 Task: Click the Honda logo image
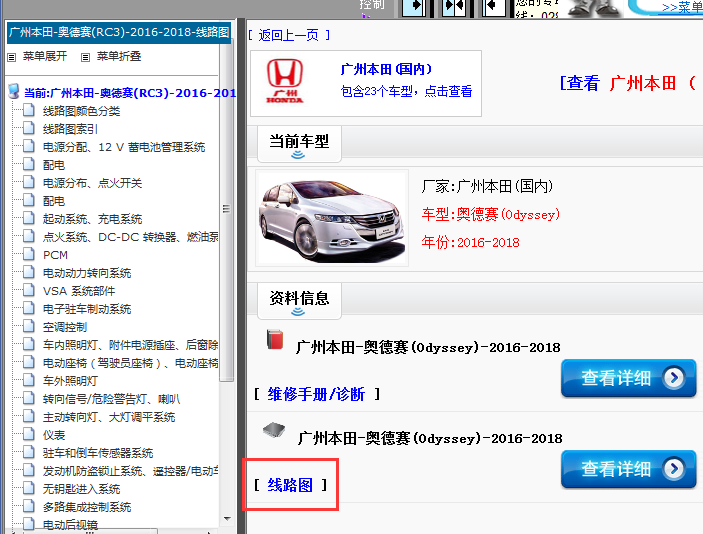285,81
